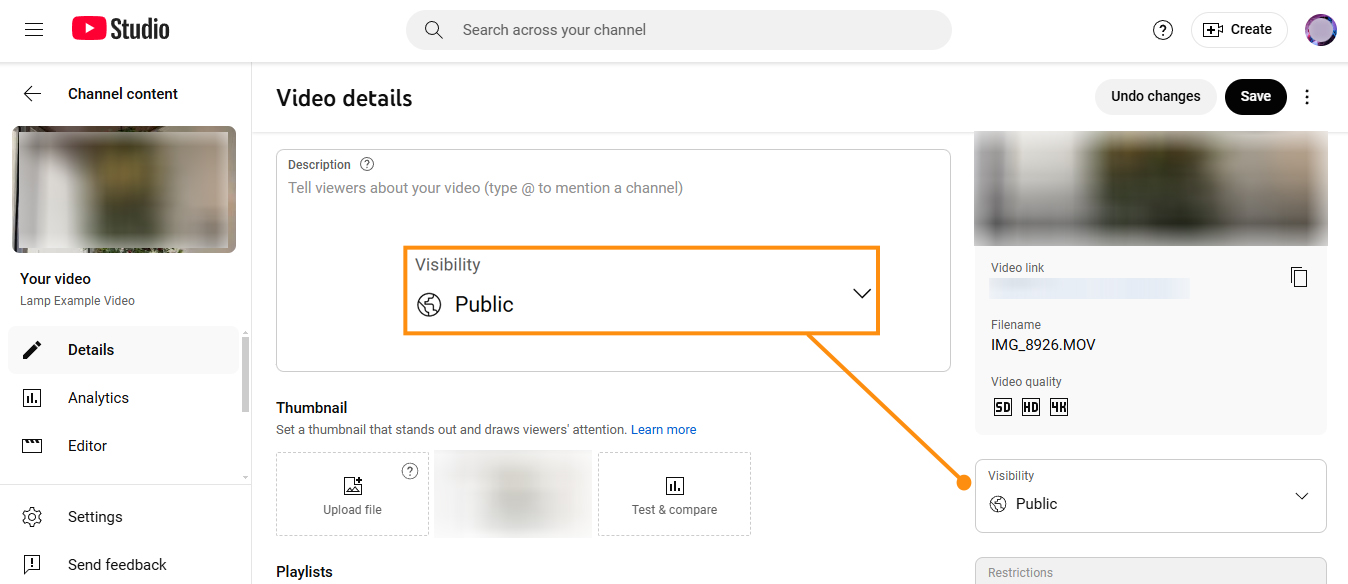Click the back arrow to Channel content
Image resolution: width=1348 pixels, height=584 pixels.
33,94
